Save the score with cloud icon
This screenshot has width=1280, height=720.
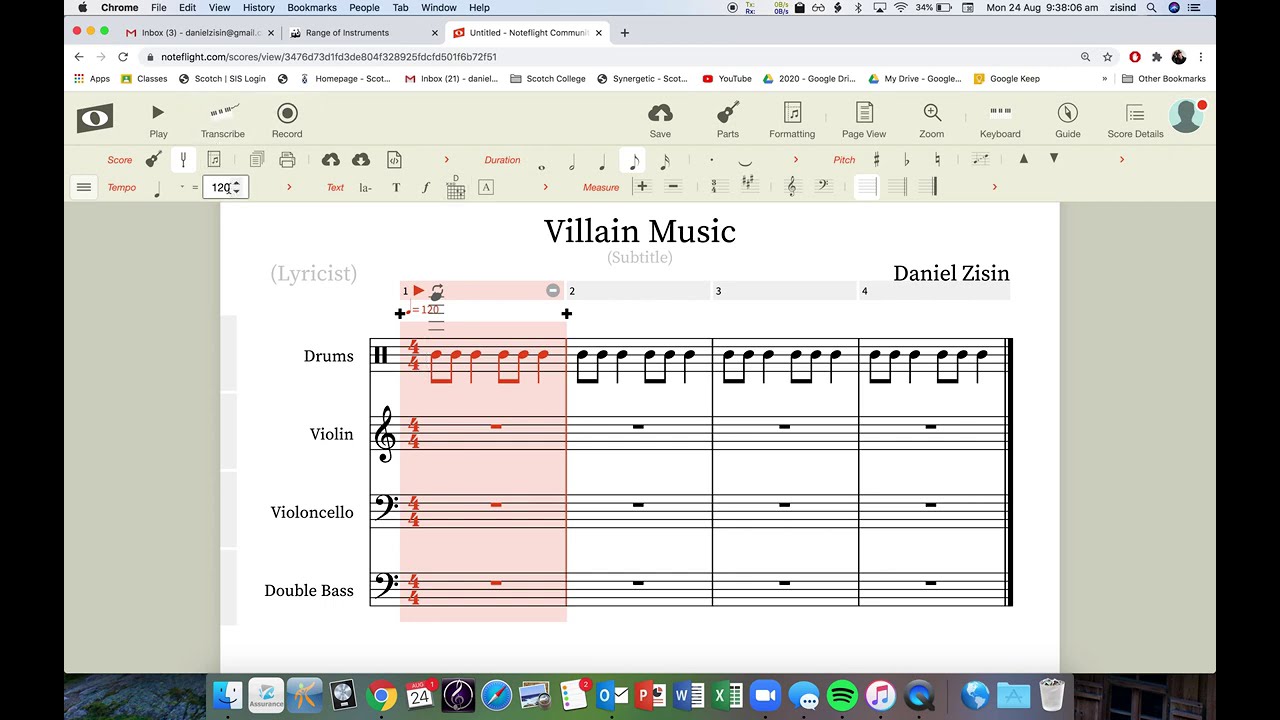tap(660, 120)
